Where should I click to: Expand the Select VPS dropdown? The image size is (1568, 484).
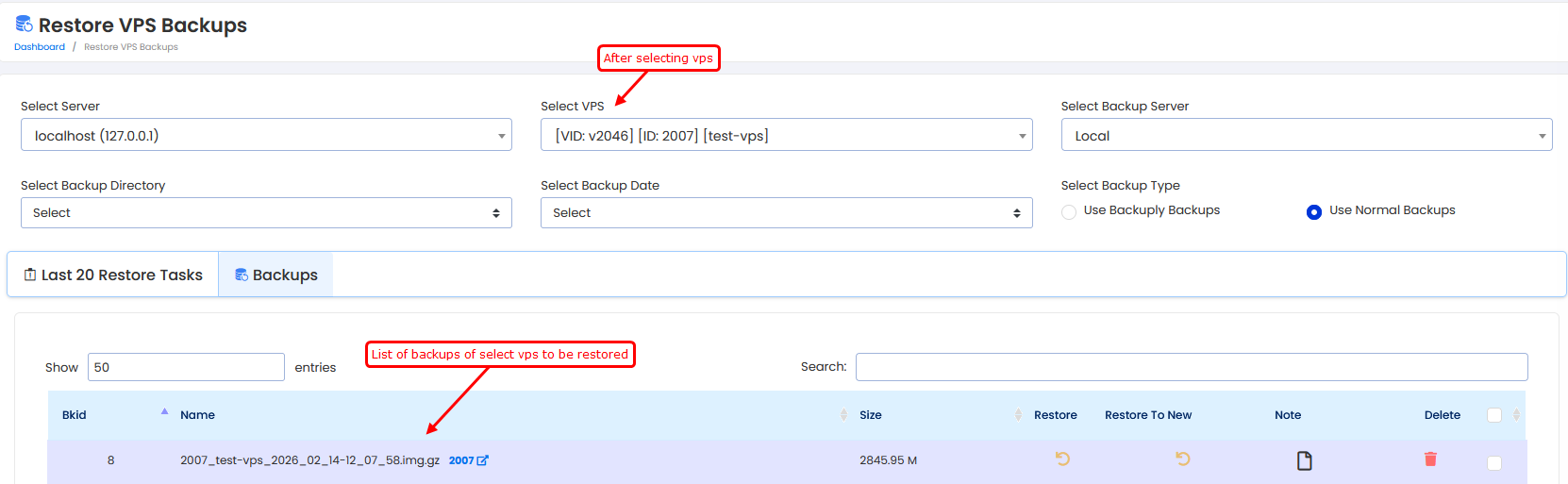click(786, 135)
